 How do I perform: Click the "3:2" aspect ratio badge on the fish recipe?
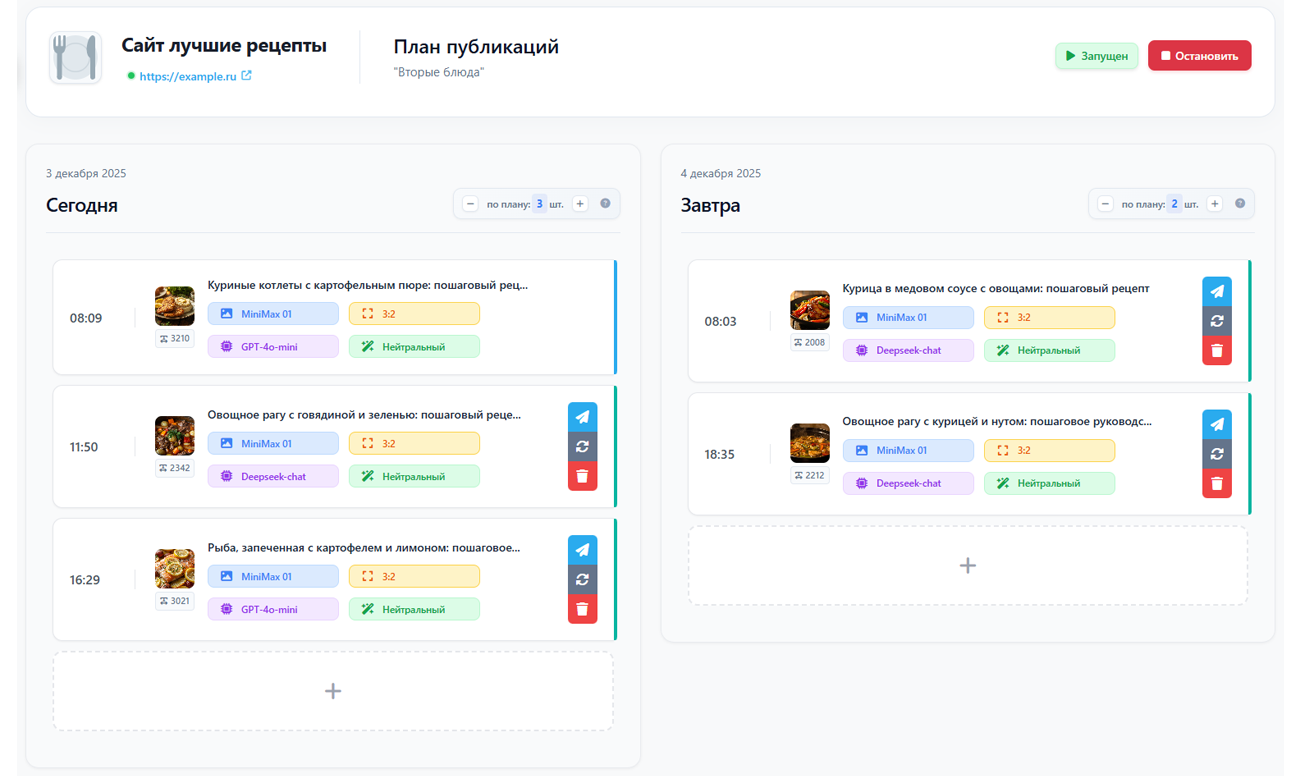(414, 576)
